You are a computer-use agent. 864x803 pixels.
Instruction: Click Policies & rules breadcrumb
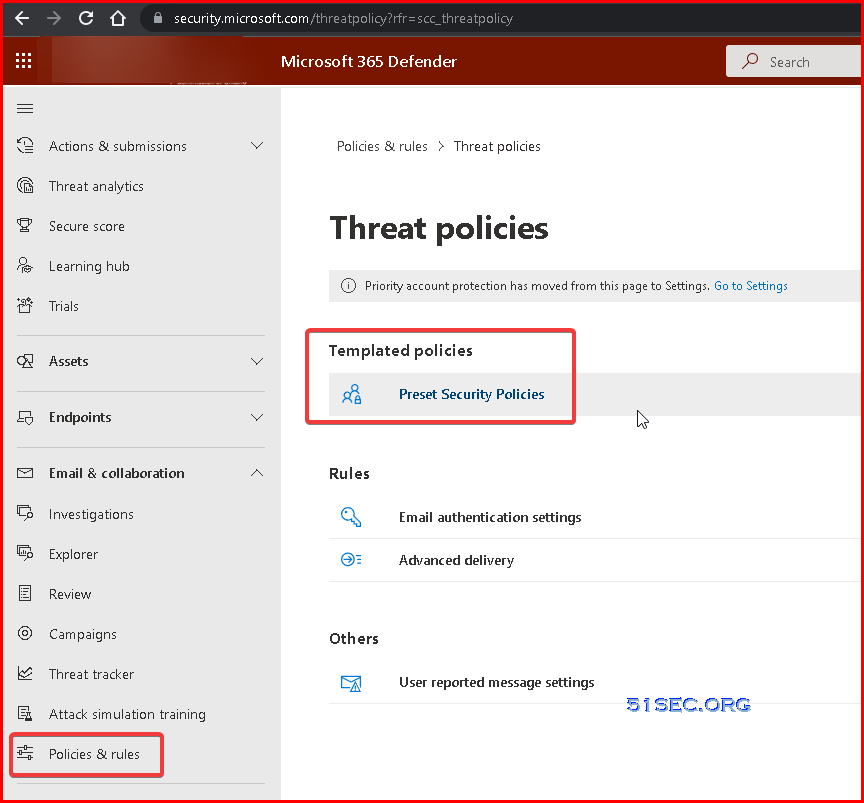(x=382, y=146)
